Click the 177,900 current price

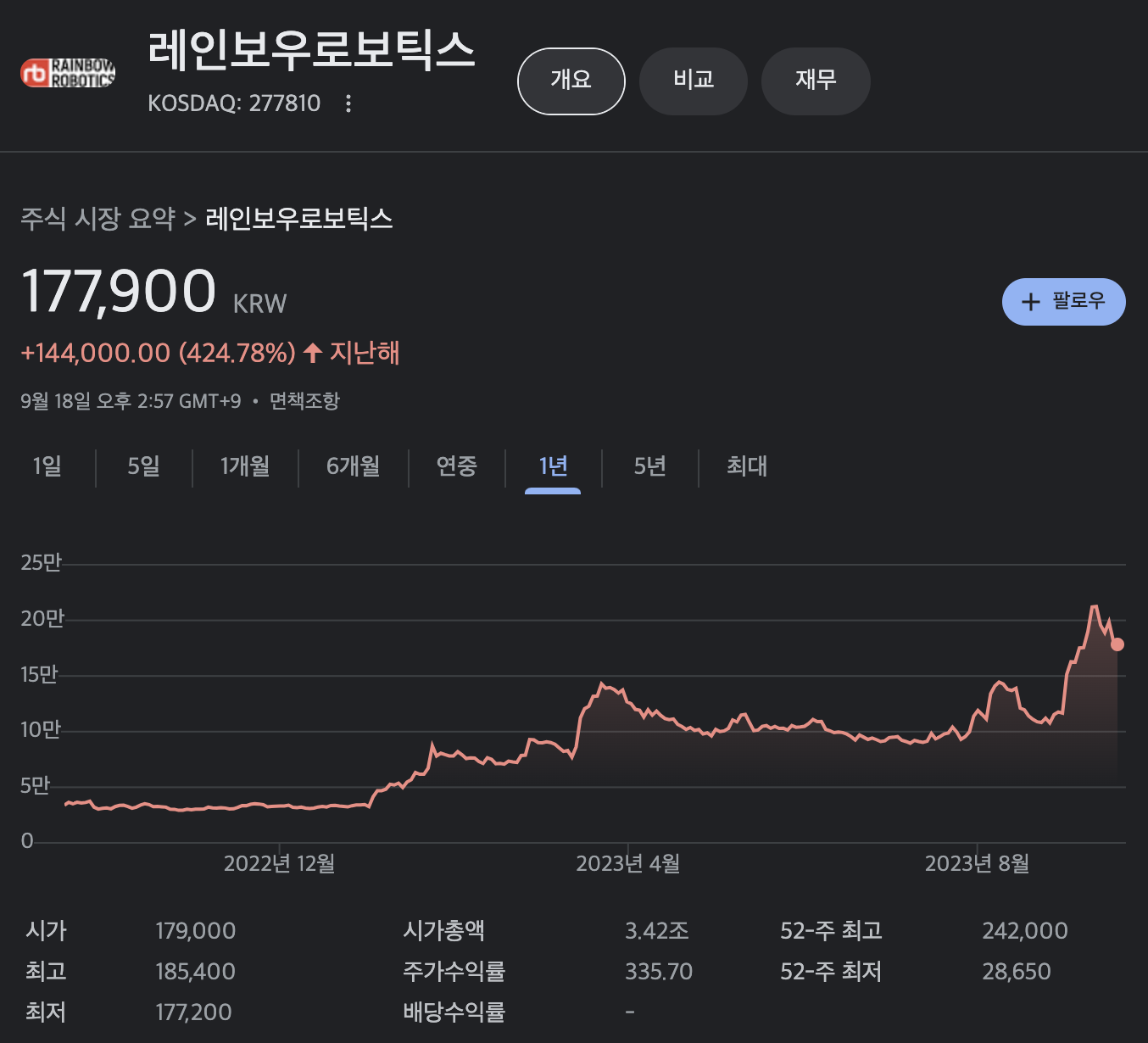119,291
